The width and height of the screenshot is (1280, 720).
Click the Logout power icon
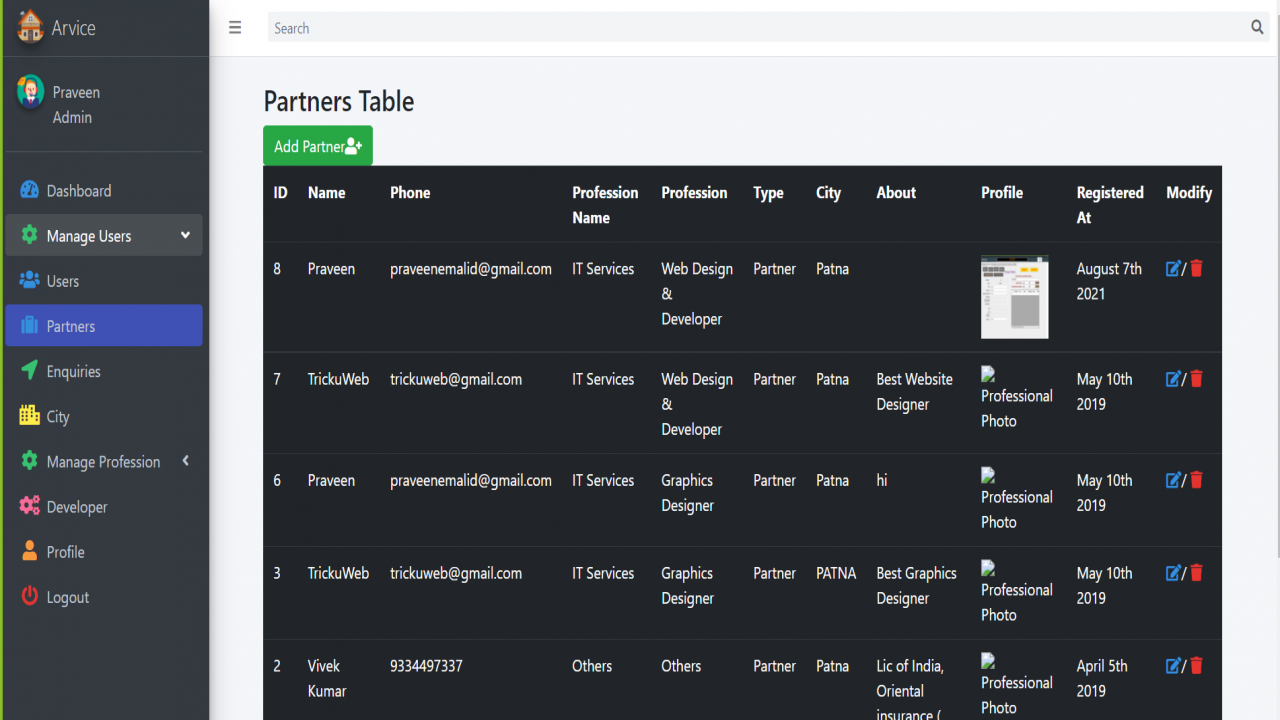[x=29, y=596]
